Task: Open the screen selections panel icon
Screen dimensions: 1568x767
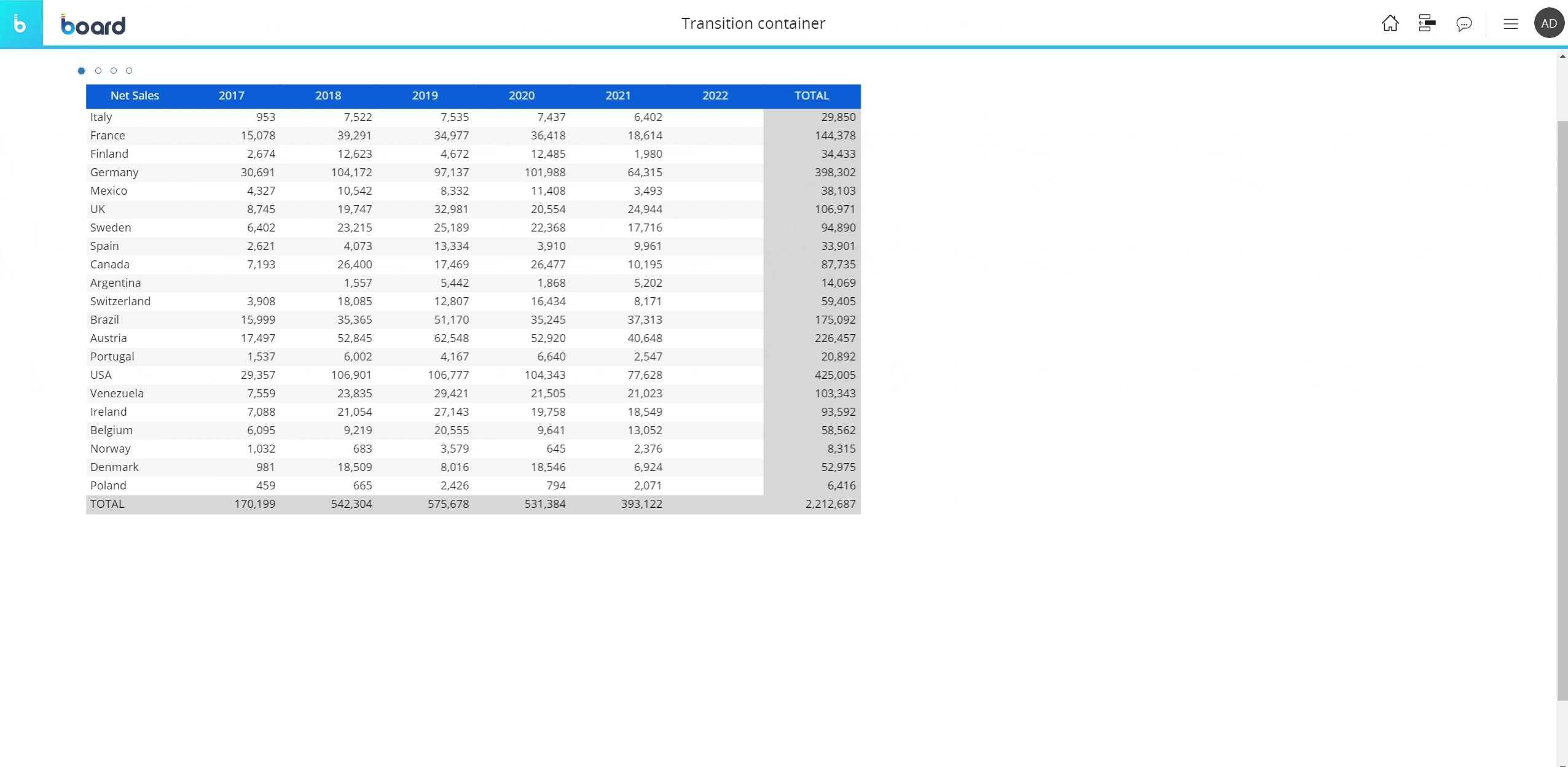Action: (1427, 23)
